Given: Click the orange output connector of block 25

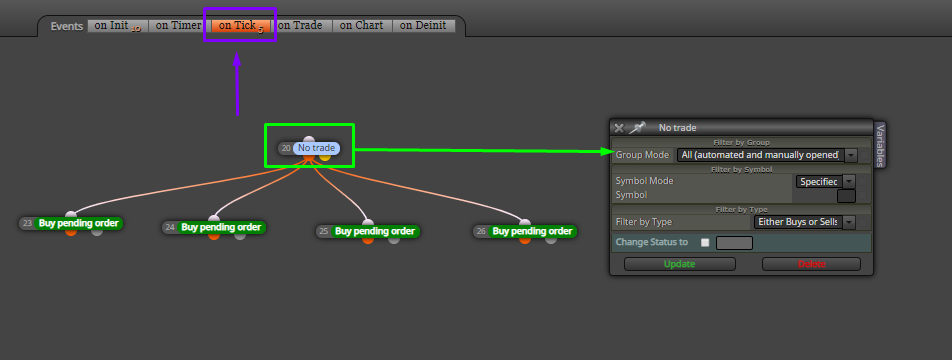Looking at the screenshot, I should pos(367,240).
